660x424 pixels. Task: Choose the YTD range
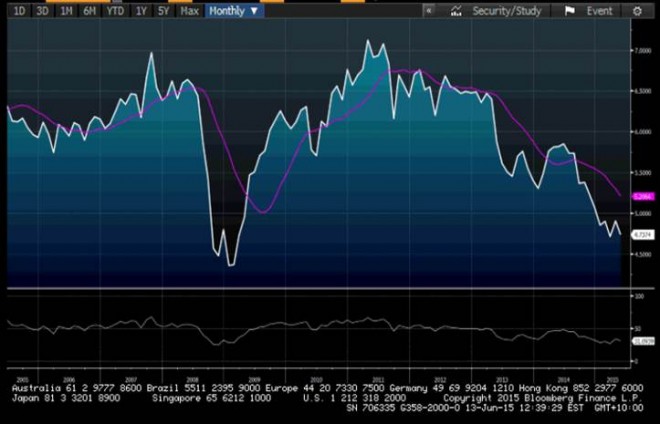tap(116, 11)
